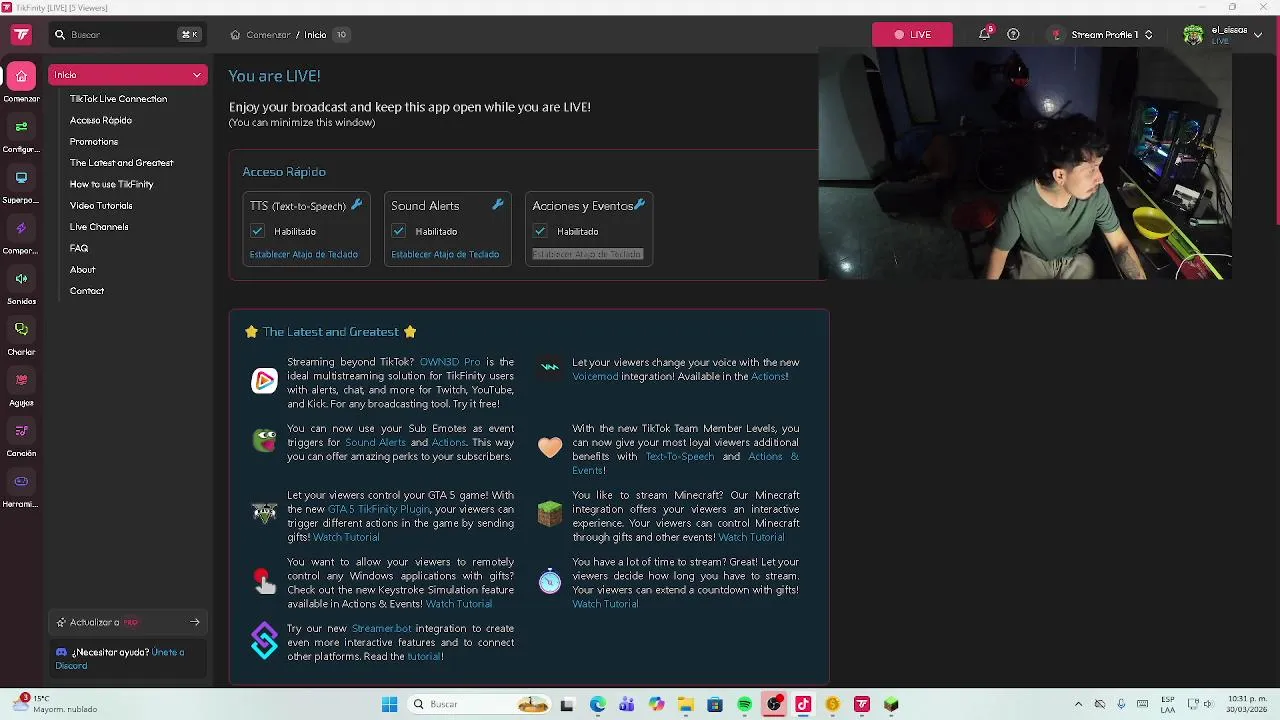1280x720 pixels.
Task: Open TikTok app from the taskbar
Action: pyautogui.click(x=803, y=705)
